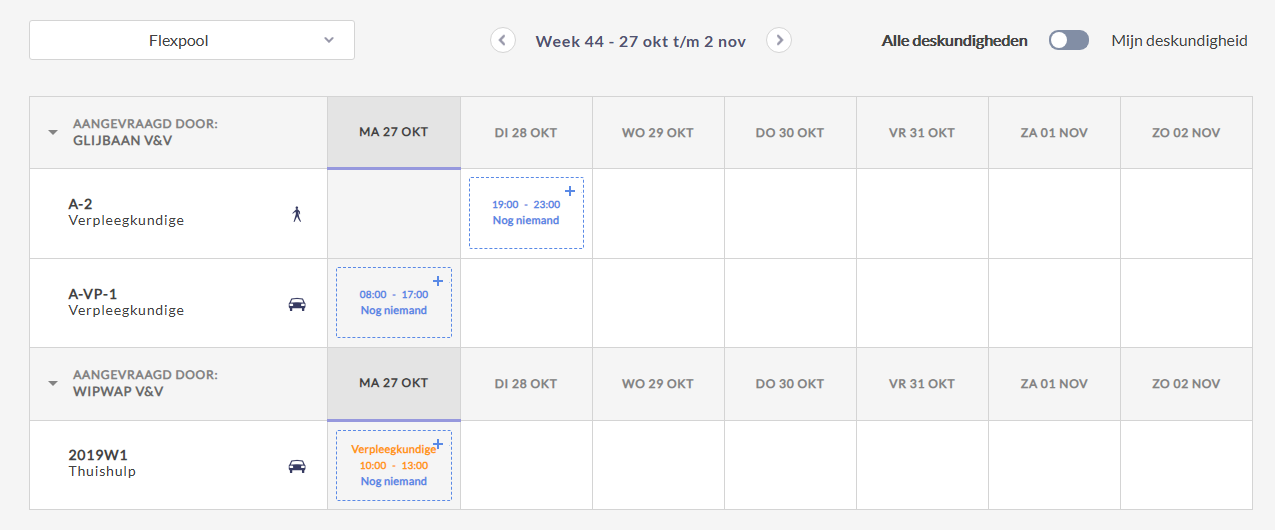The height and width of the screenshot is (530, 1275).
Task: Select MA 27 OKT column in Glijbaan section
Action: (x=394, y=132)
